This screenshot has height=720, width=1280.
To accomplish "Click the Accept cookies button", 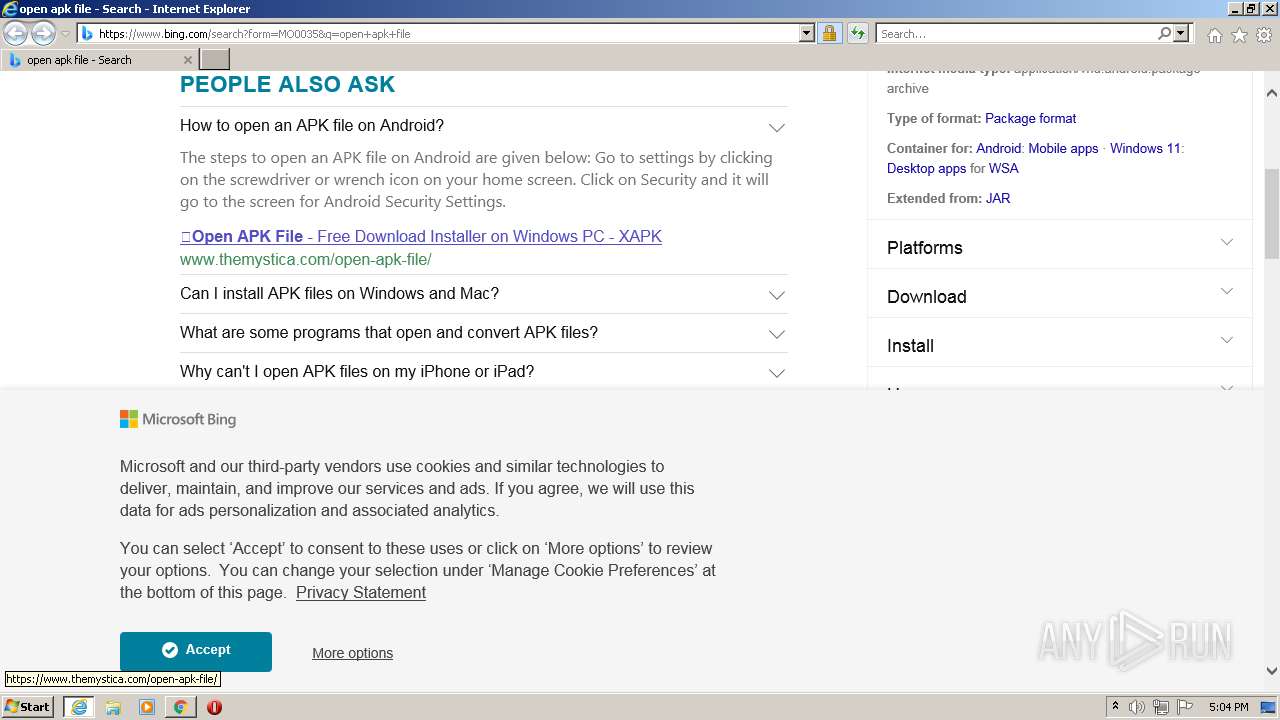I will click(196, 651).
